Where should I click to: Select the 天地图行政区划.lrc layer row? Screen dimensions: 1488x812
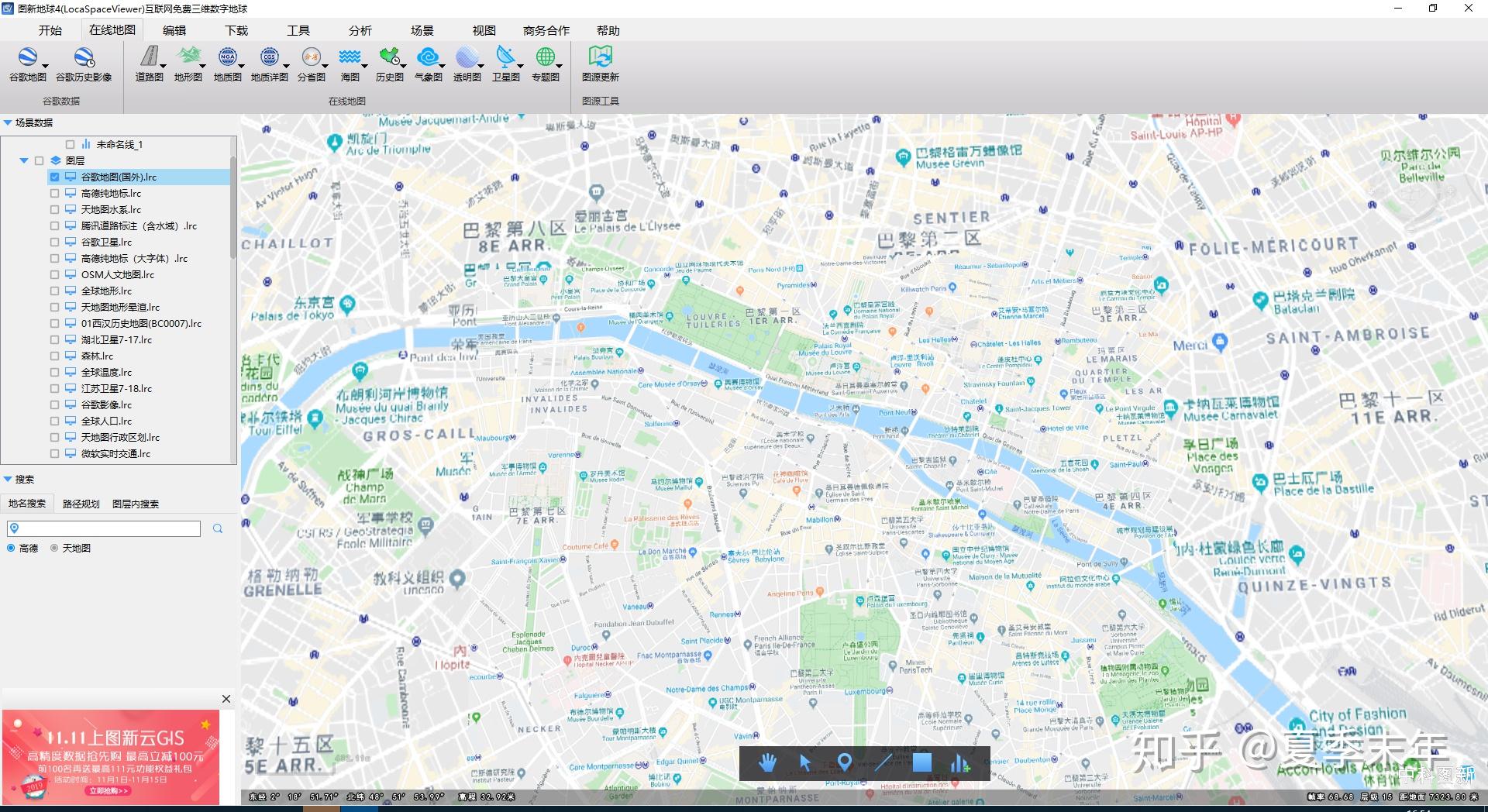tap(120, 437)
